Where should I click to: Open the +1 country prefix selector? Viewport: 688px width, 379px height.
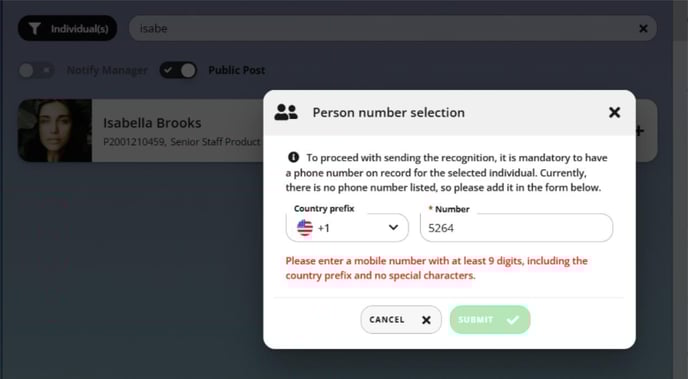pos(347,228)
